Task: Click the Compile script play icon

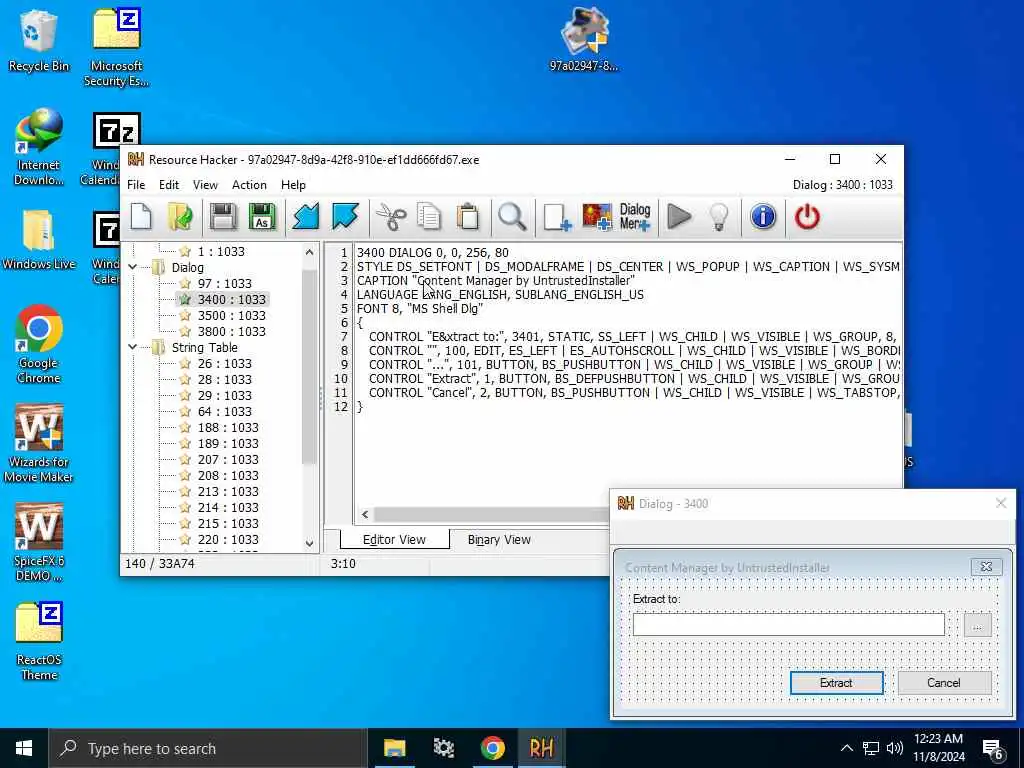Action: [679, 217]
